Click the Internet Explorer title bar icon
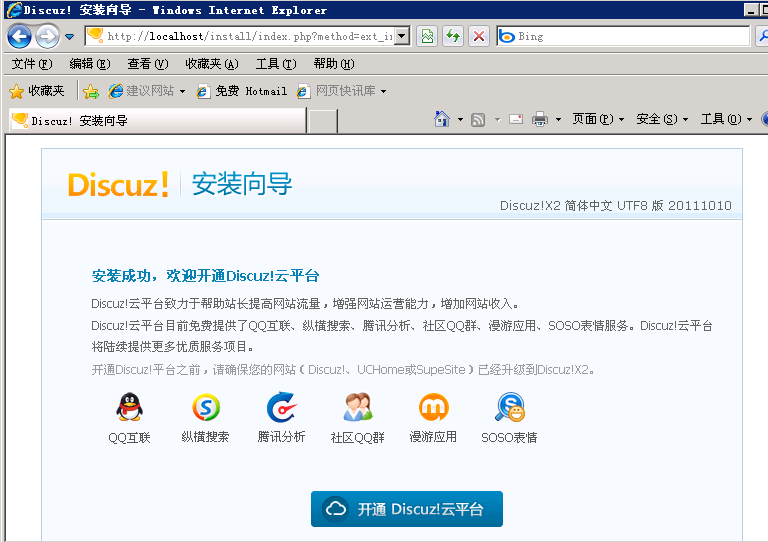The height and width of the screenshot is (542, 768). click(x=14, y=9)
